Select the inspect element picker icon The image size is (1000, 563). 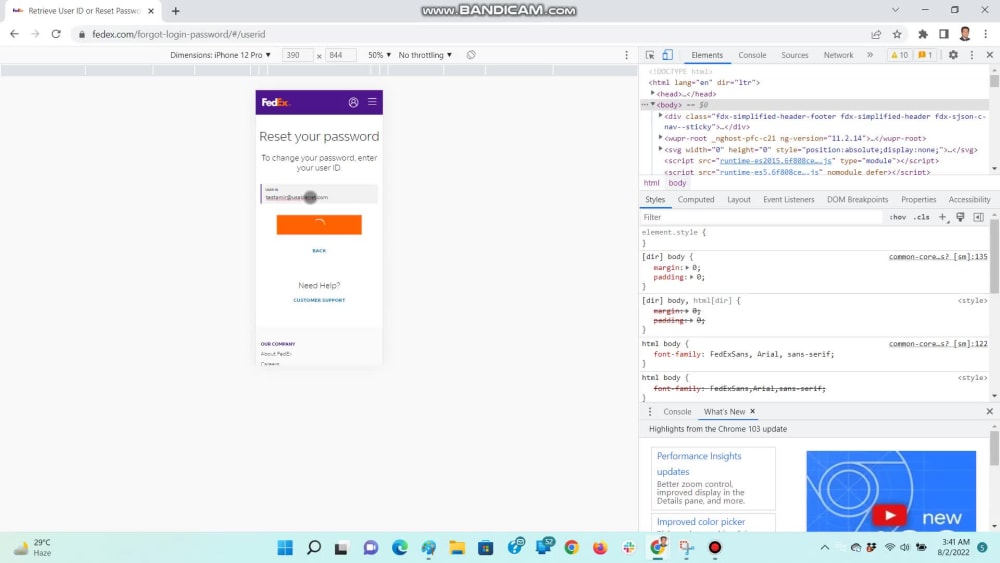point(650,55)
